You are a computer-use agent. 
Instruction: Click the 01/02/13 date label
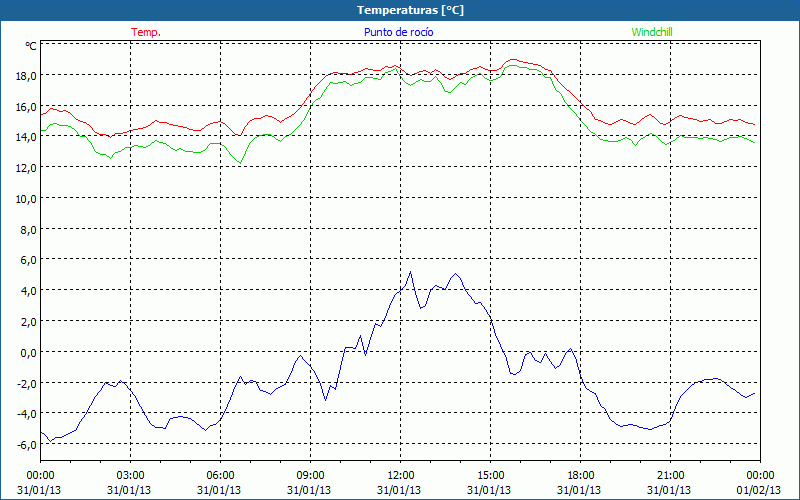(x=759, y=490)
